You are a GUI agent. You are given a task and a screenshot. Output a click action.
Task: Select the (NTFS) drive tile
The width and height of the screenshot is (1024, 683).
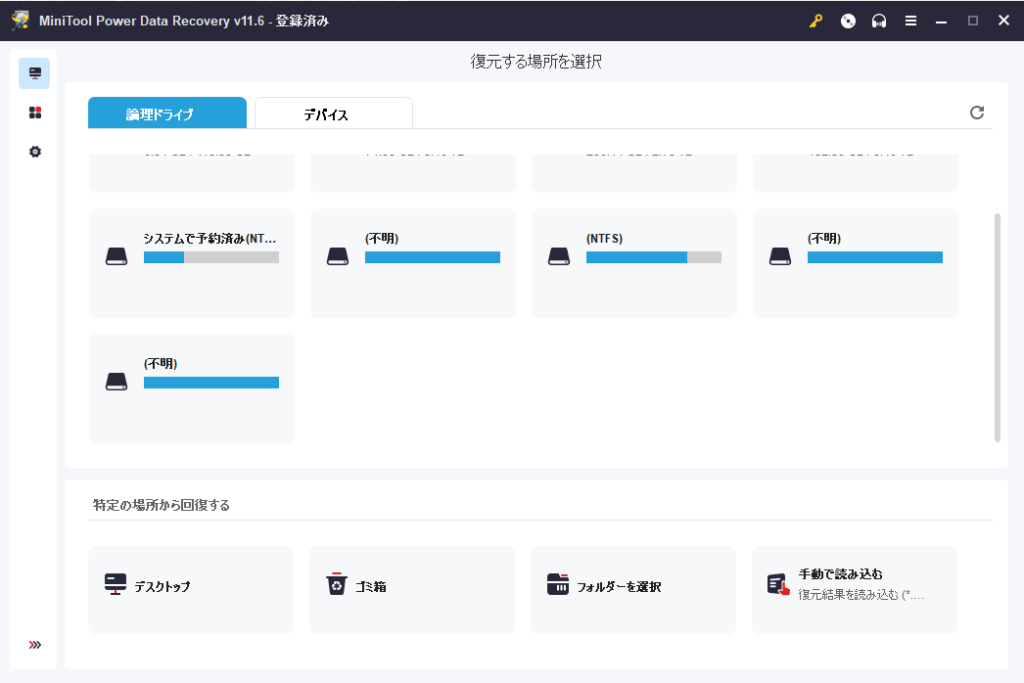[634, 263]
